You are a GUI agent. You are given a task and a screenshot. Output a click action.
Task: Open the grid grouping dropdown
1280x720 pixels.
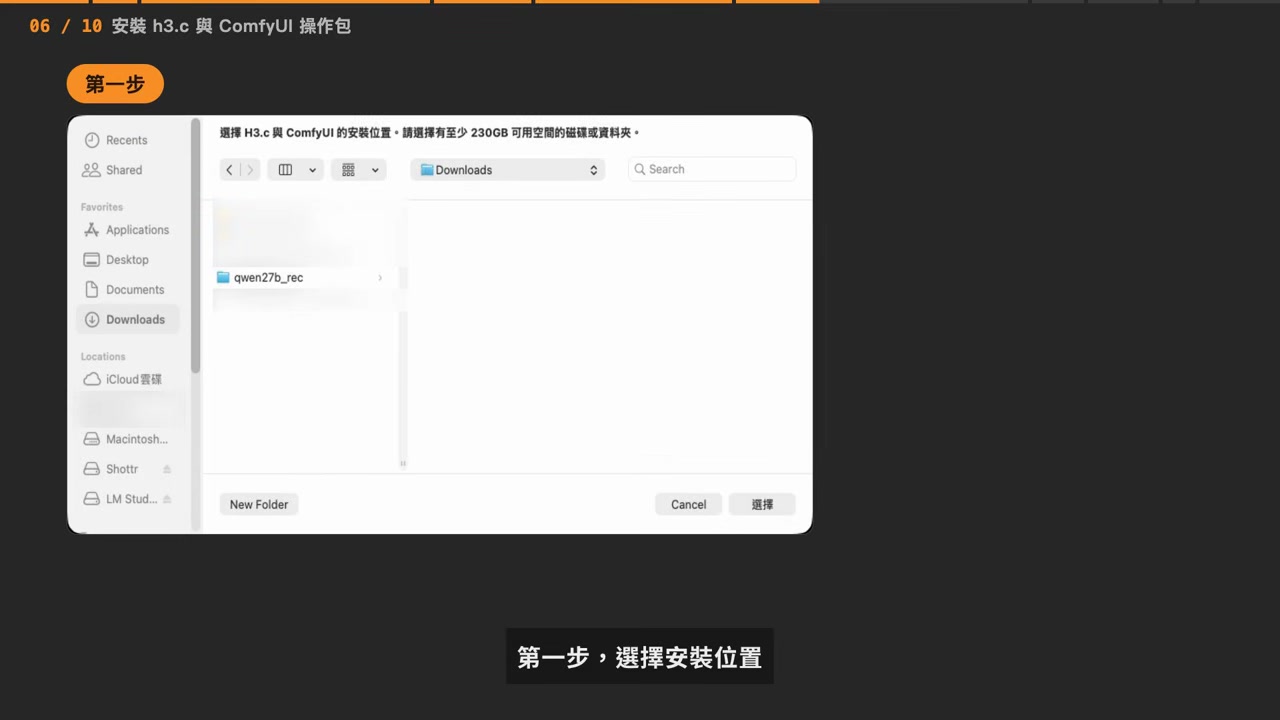[x=358, y=170]
